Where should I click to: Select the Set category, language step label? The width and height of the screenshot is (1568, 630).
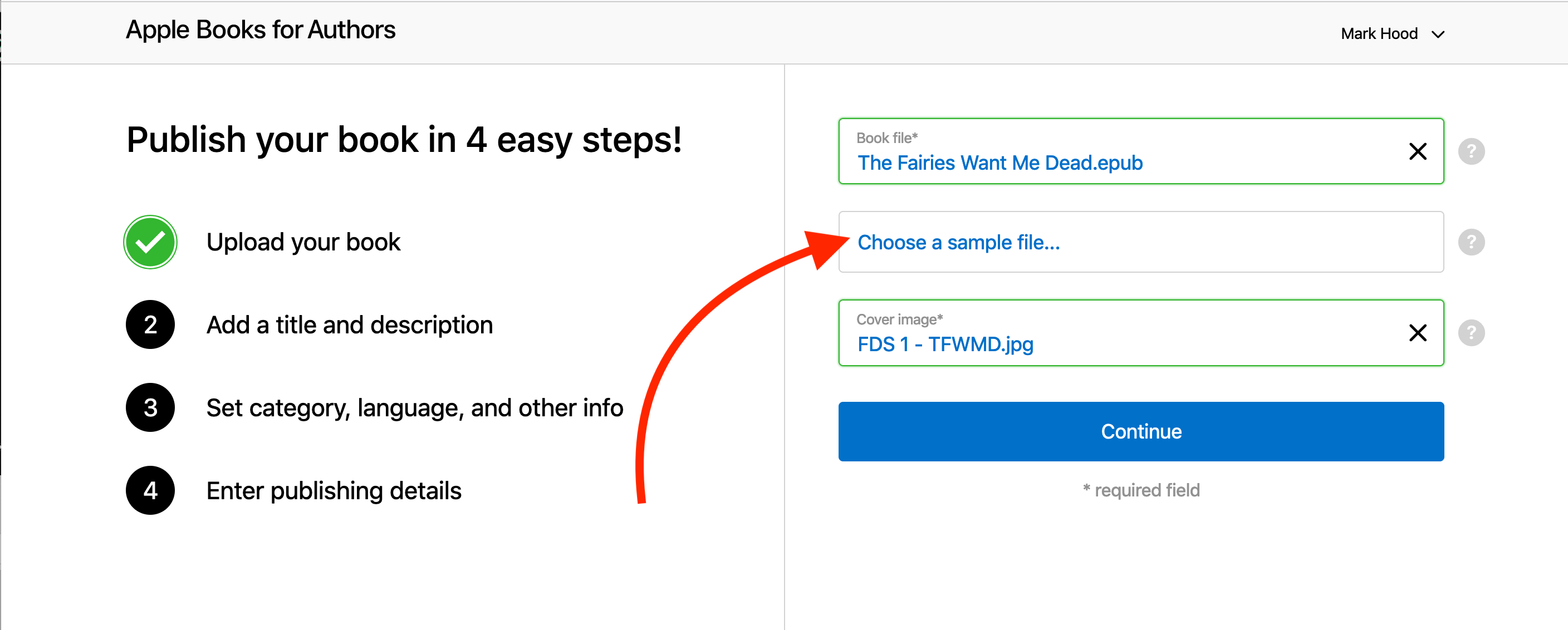click(414, 407)
